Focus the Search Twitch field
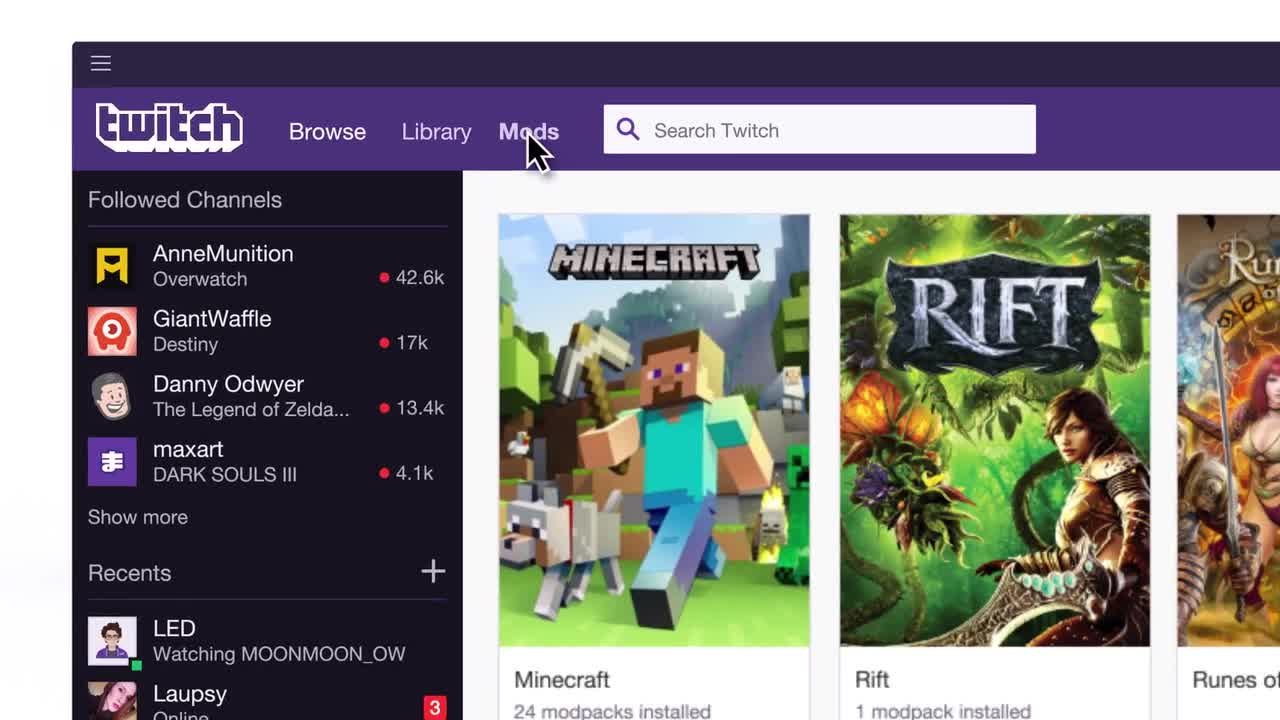This screenshot has height=720, width=1280. pos(819,129)
